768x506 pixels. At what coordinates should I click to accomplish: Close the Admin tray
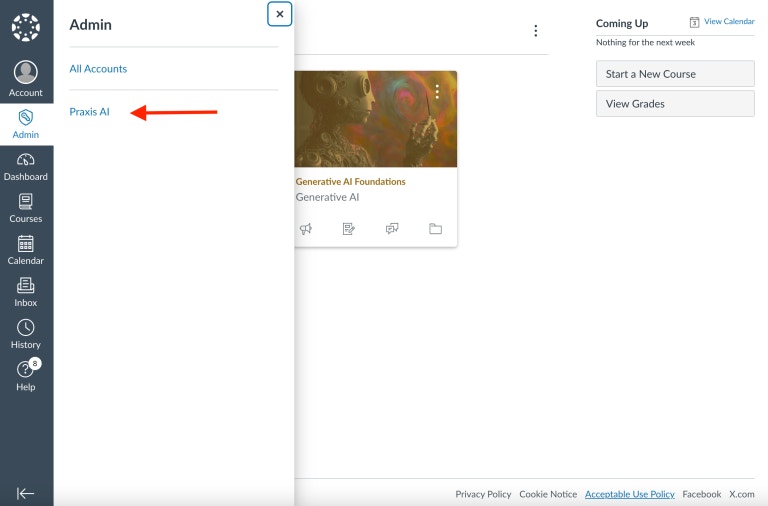coord(280,14)
